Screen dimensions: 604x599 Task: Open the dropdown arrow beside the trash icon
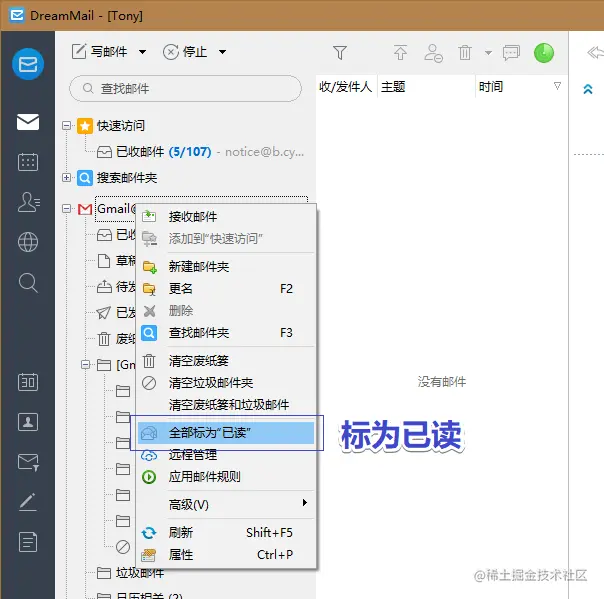click(488, 53)
